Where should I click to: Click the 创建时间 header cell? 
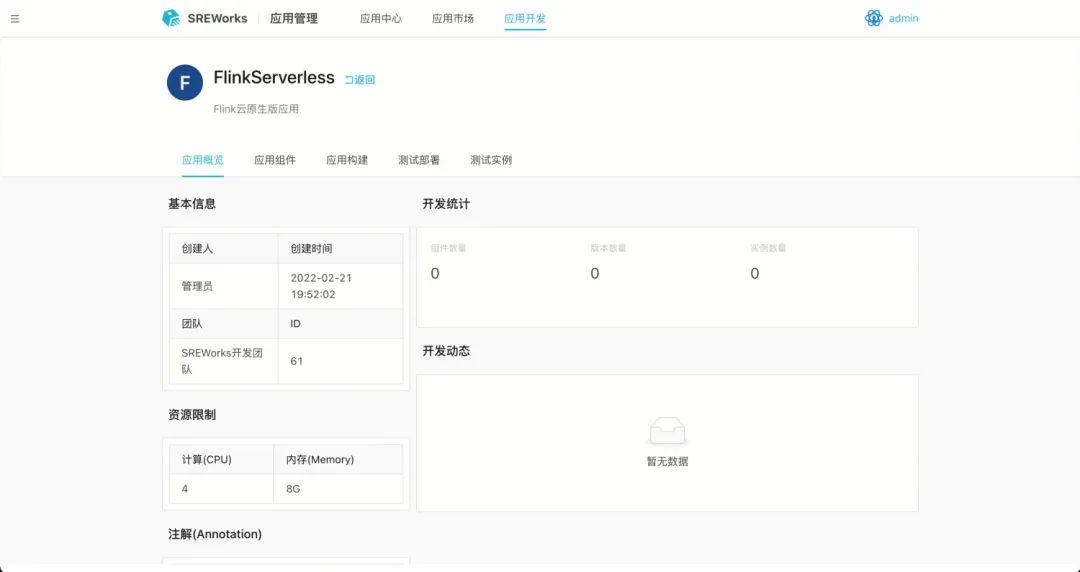(340, 249)
